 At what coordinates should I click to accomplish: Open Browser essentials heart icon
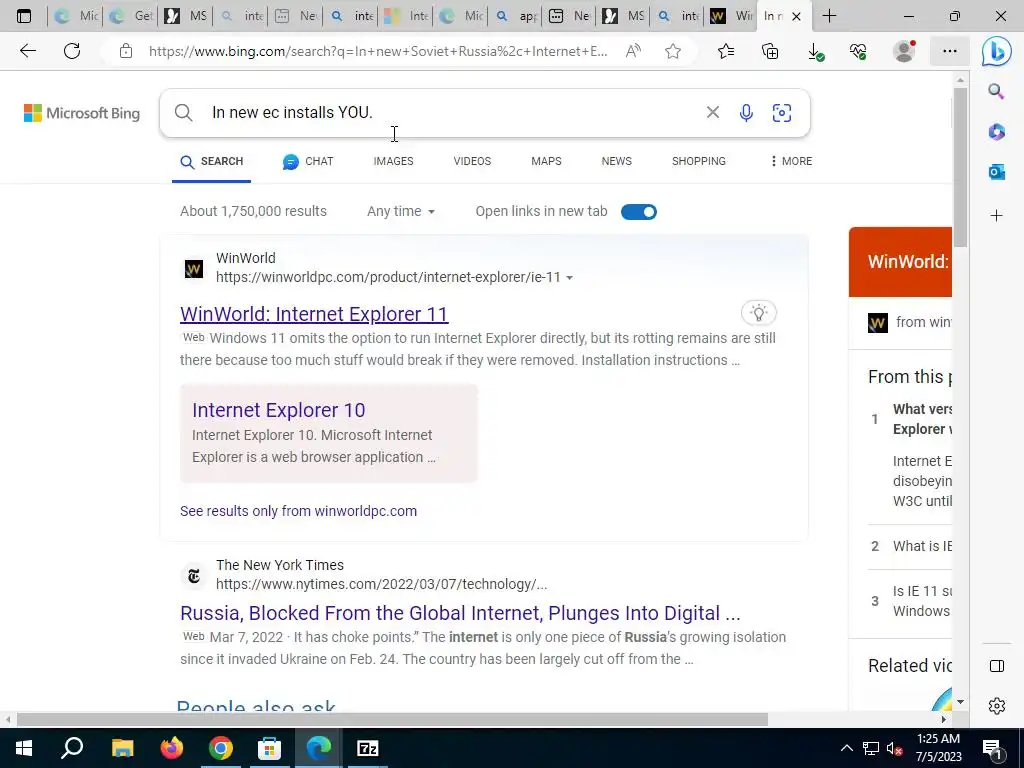[859, 51]
